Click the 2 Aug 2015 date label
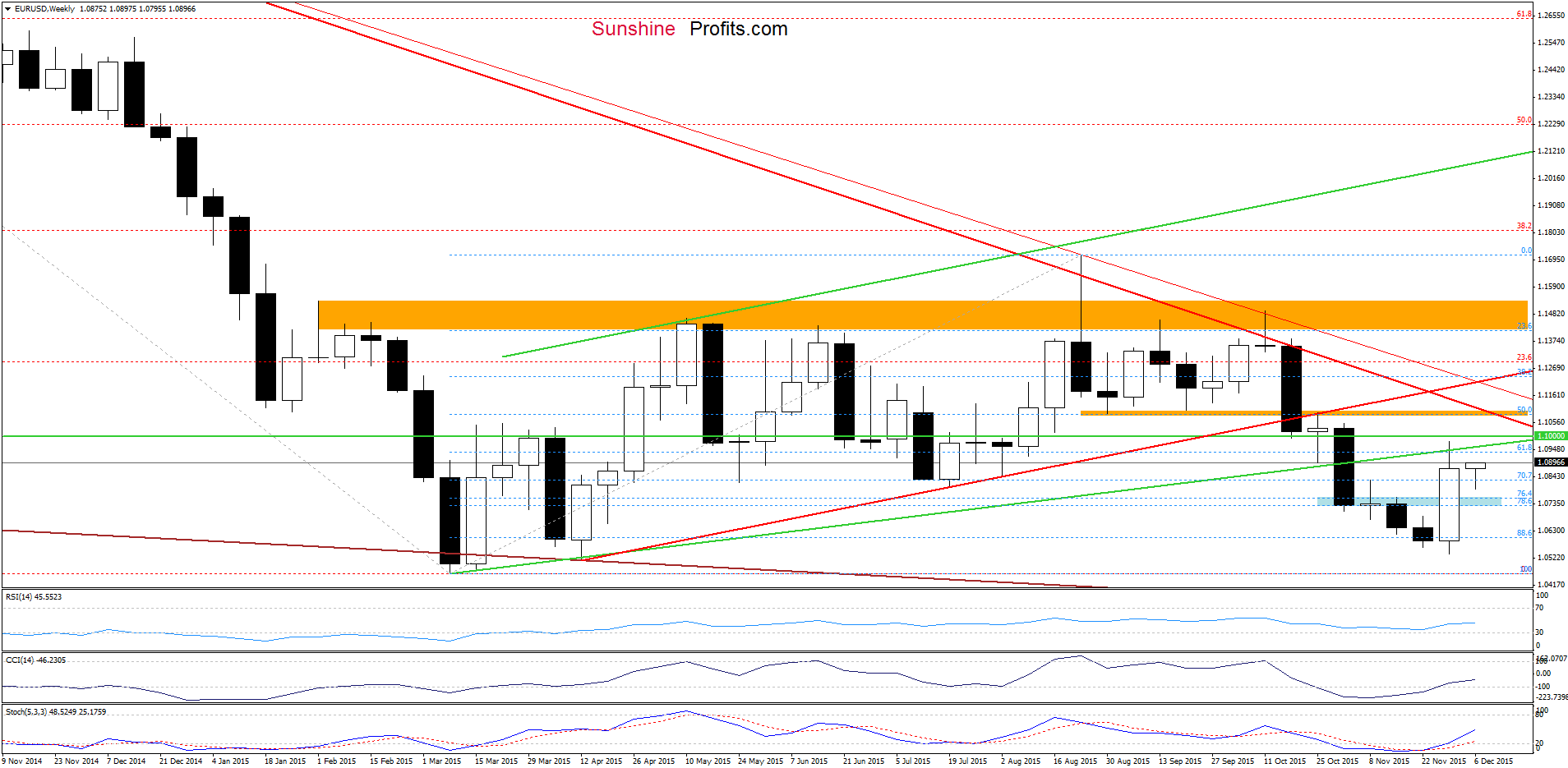This screenshot has height=768, width=1568. 1020,761
